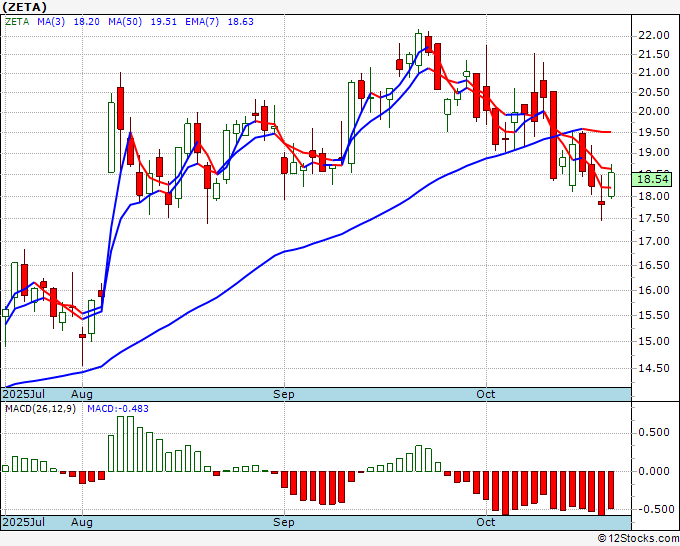The width and height of the screenshot is (680, 546).
Task: Click the 21.50 price axis label
Action: coord(654,54)
